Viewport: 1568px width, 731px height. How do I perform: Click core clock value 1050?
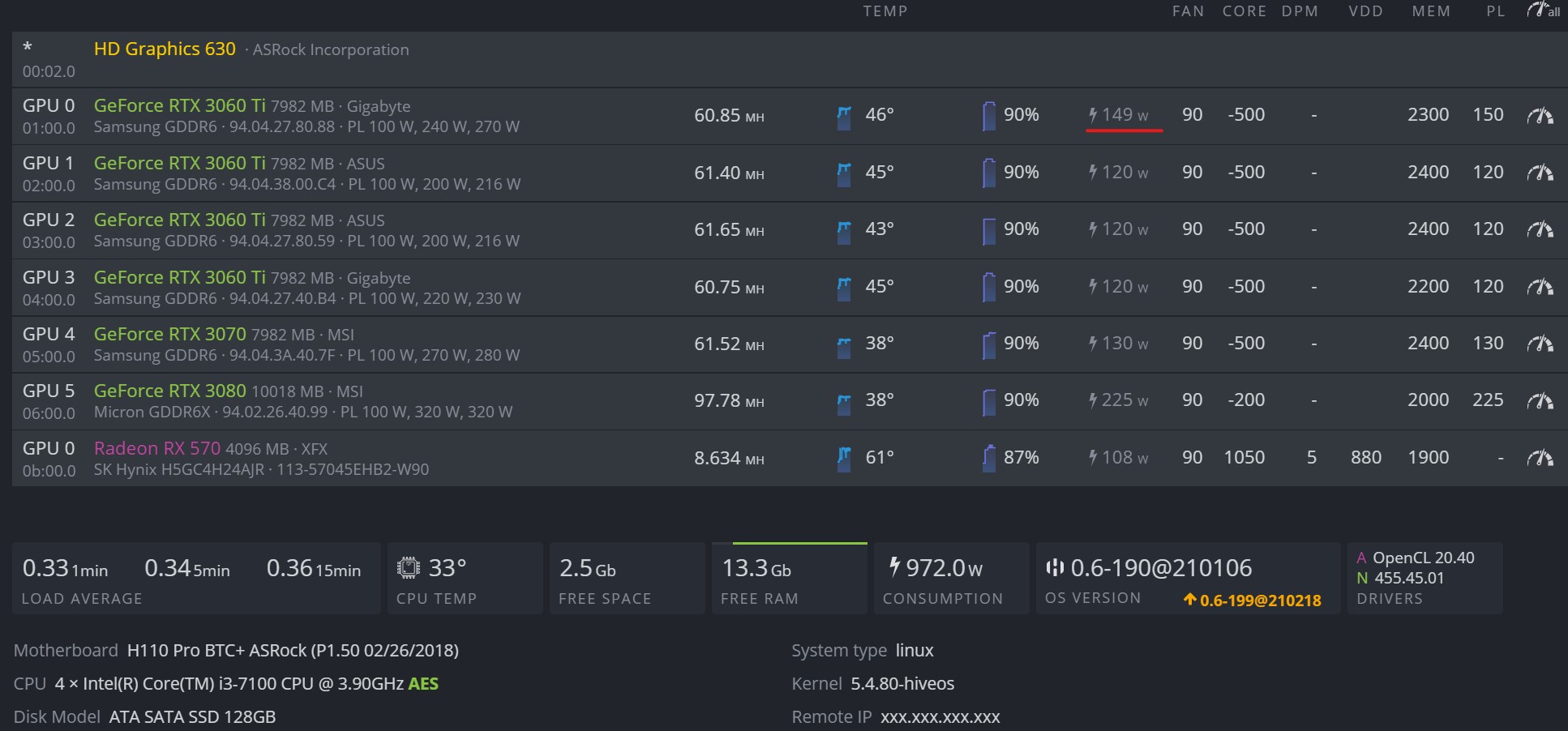point(1245,457)
